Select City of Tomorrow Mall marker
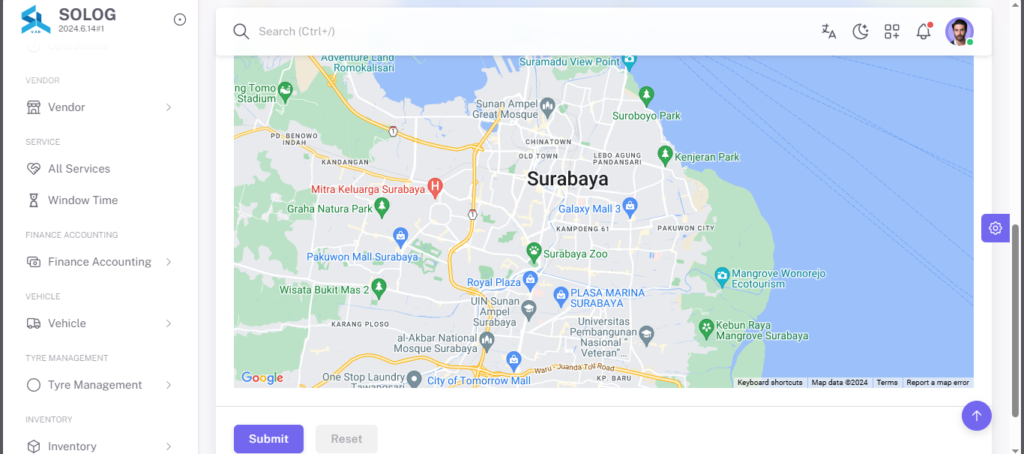The width and height of the screenshot is (1024, 454). (x=514, y=359)
